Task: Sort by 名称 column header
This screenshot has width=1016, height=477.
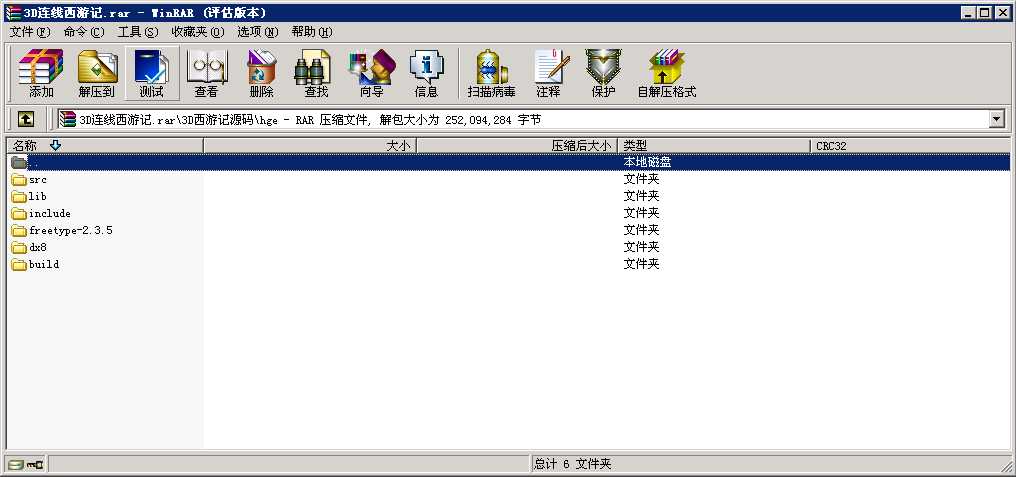Action: pos(105,146)
